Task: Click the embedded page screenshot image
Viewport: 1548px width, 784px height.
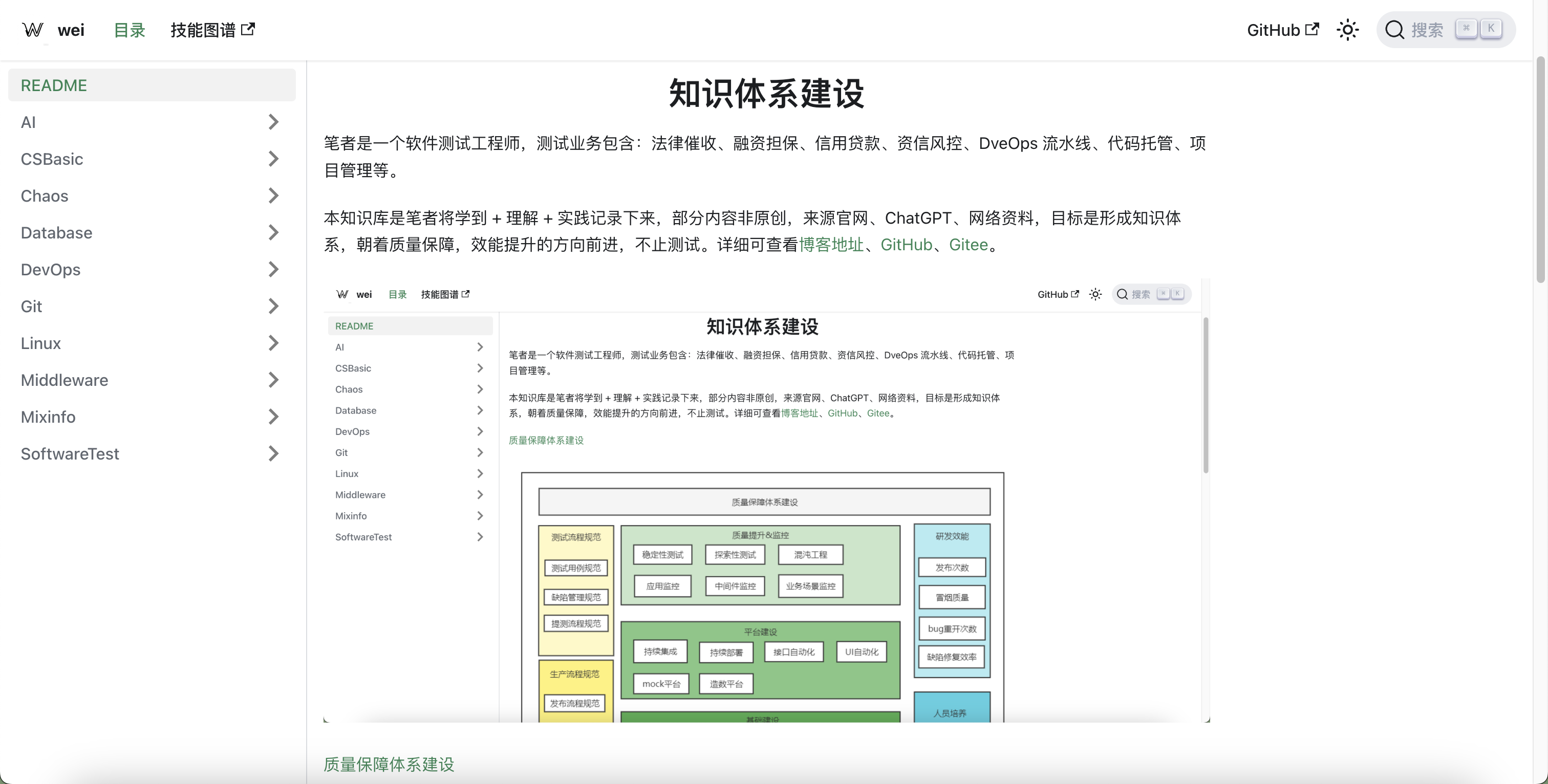Action: tap(766, 500)
